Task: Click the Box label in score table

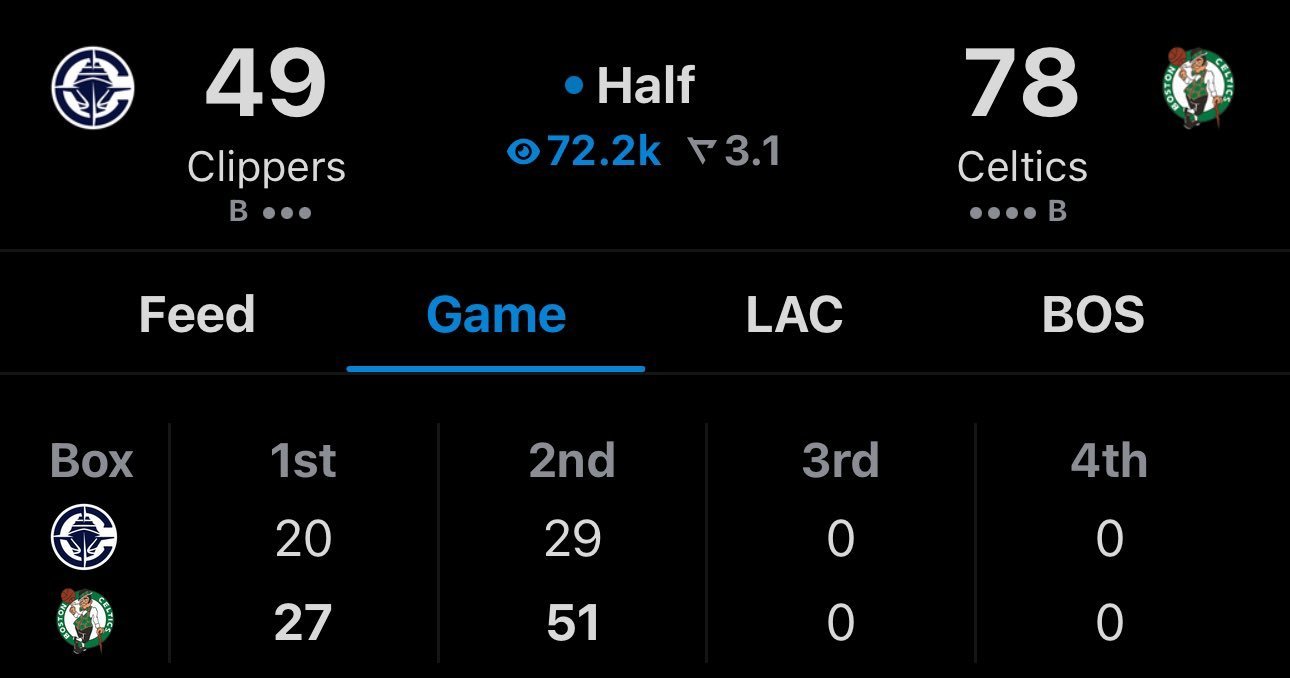Action: click(x=91, y=461)
